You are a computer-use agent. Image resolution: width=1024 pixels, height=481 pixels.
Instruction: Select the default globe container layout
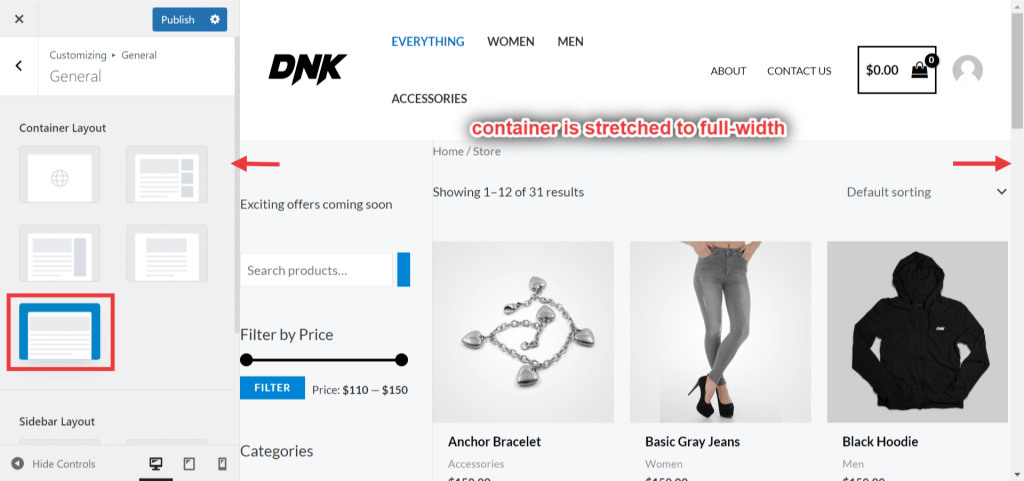click(59, 174)
